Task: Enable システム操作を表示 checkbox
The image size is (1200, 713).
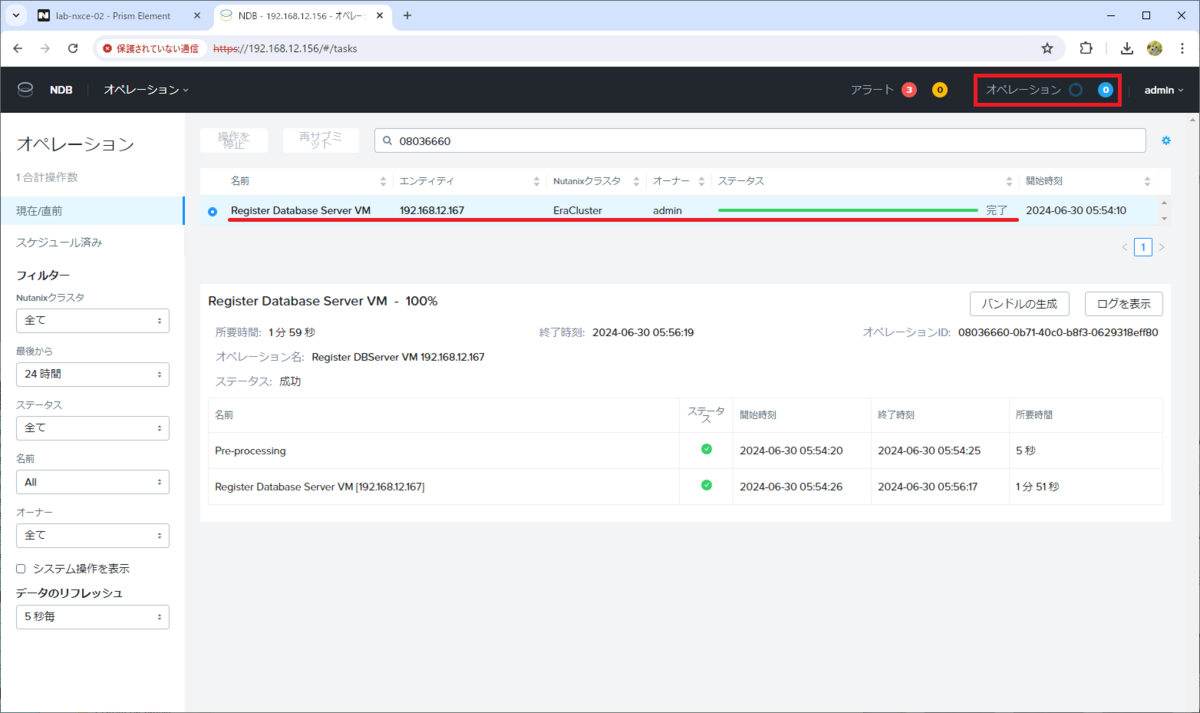Action: point(21,568)
